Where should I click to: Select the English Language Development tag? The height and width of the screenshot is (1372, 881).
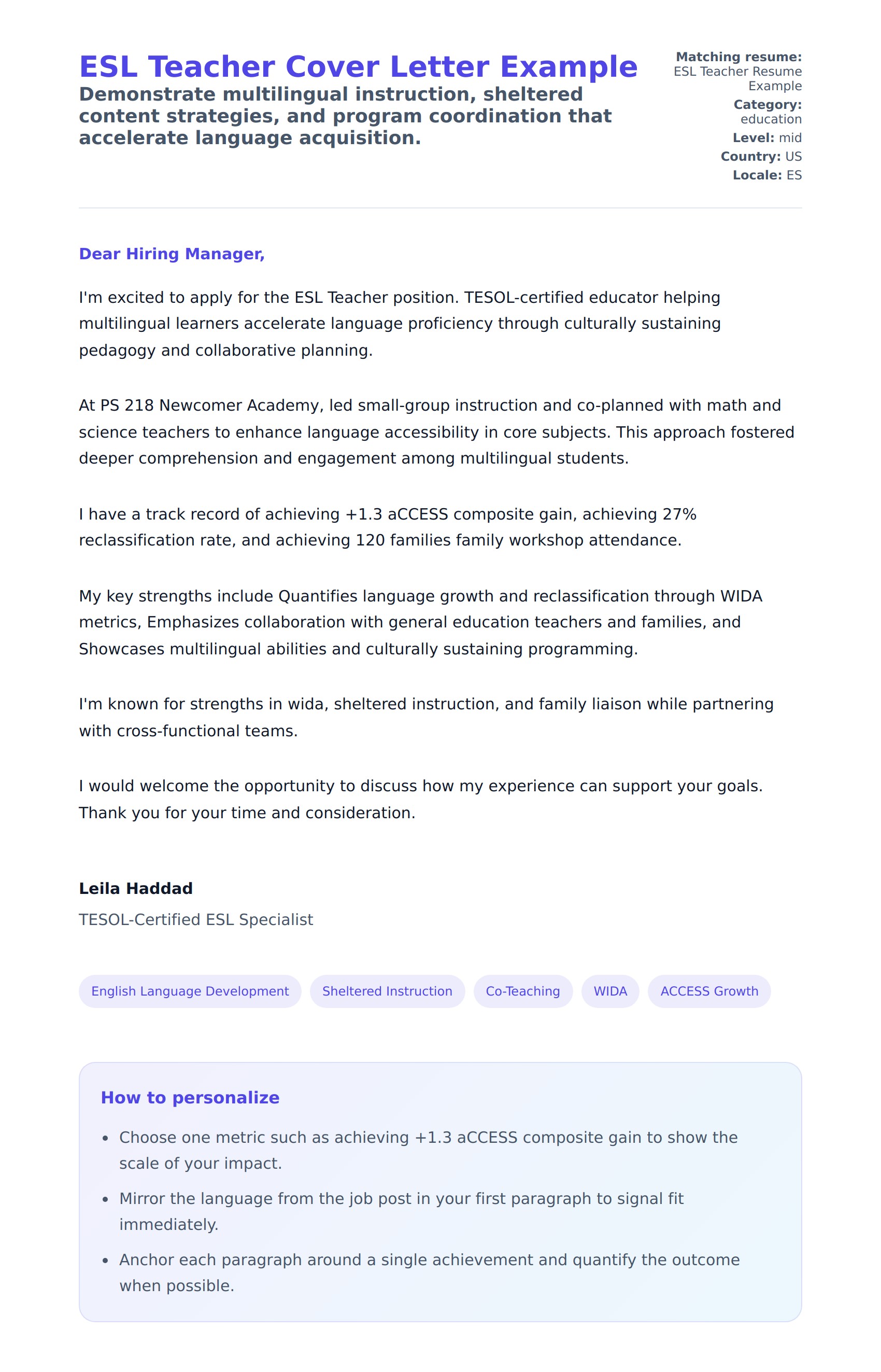click(190, 991)
